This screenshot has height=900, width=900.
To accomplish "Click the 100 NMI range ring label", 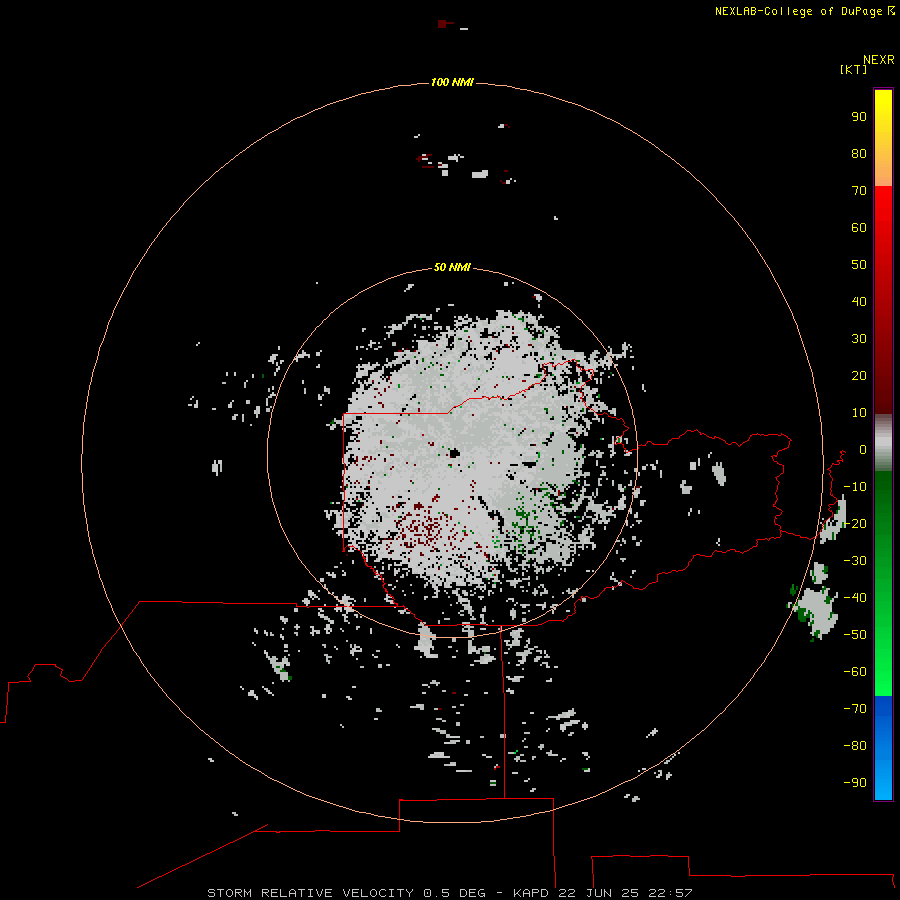I will click(x=452, y=83).
